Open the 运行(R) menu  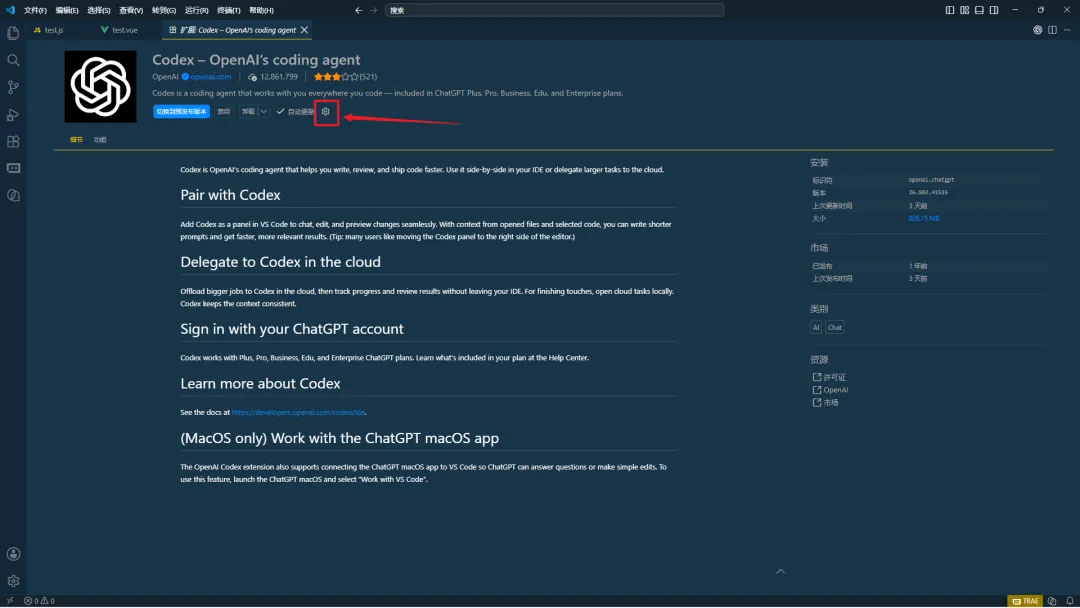tap(196, 10)
